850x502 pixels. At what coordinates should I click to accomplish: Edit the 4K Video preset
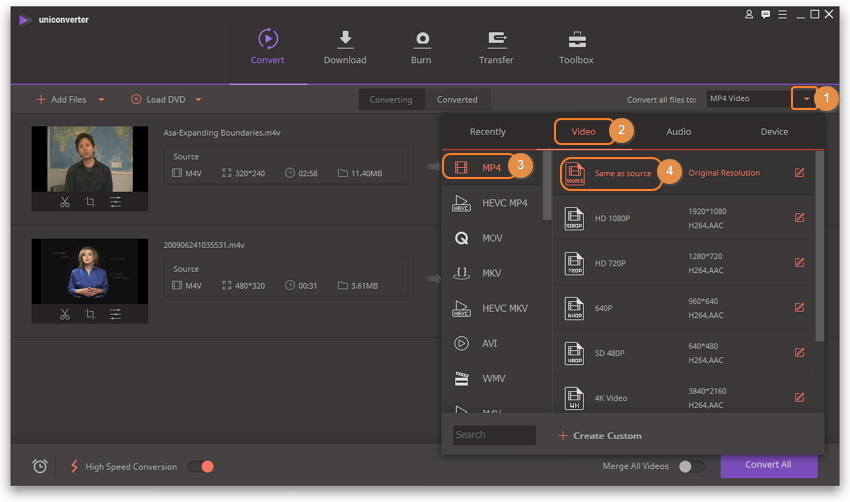tap(799, 398)
